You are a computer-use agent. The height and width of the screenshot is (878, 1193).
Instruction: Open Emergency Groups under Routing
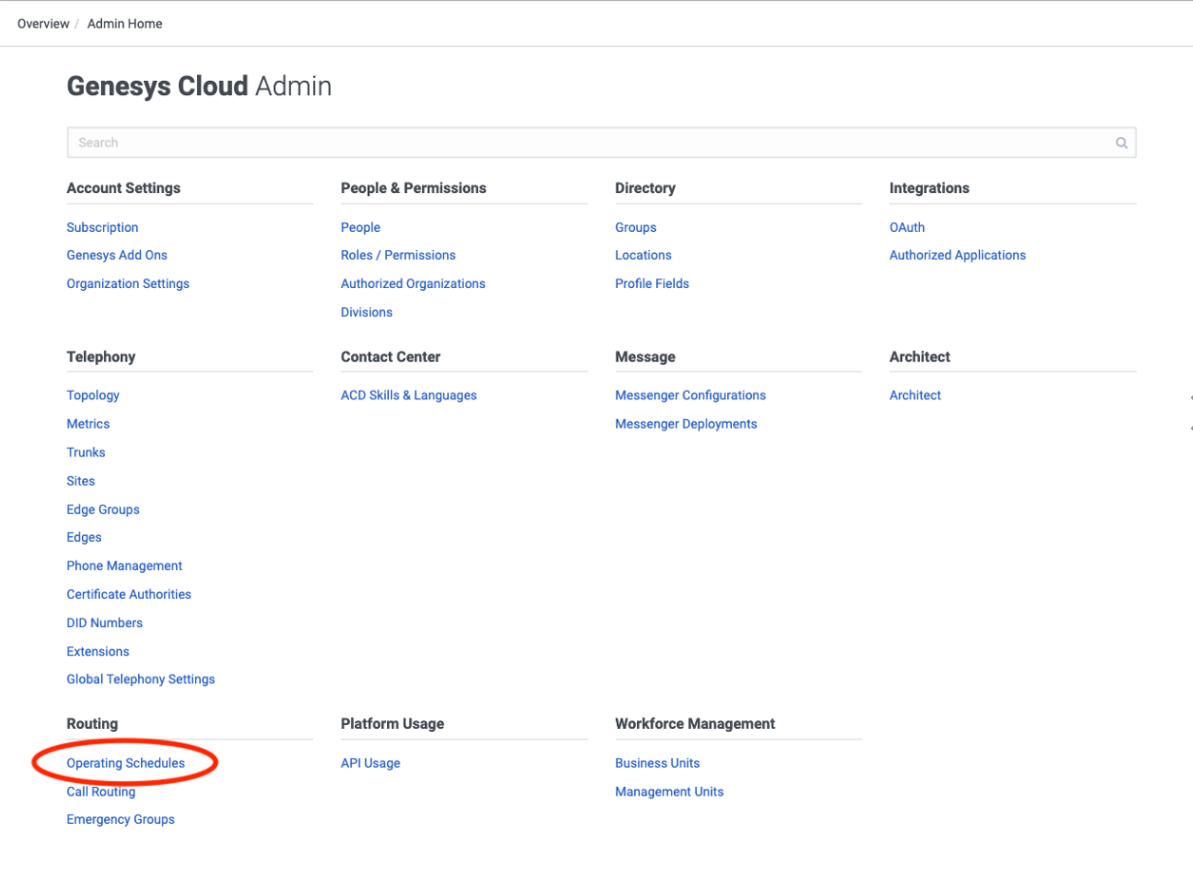(121, 819)
